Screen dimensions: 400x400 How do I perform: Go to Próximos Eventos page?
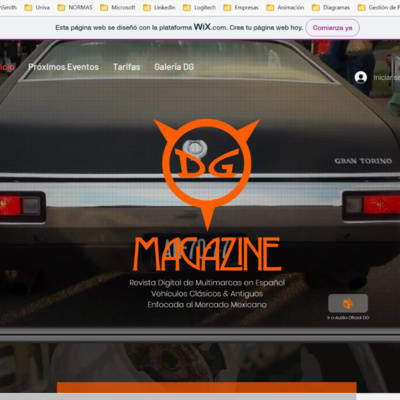pyautogui.click(x=63, y=67)
